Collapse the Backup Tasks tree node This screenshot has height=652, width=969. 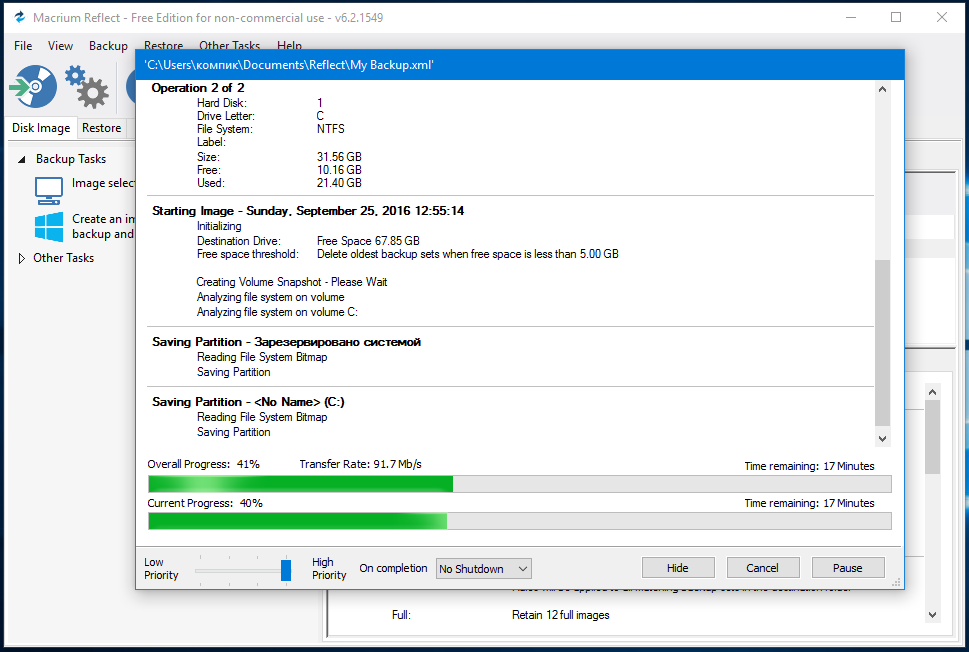click(x=22, y=159)
